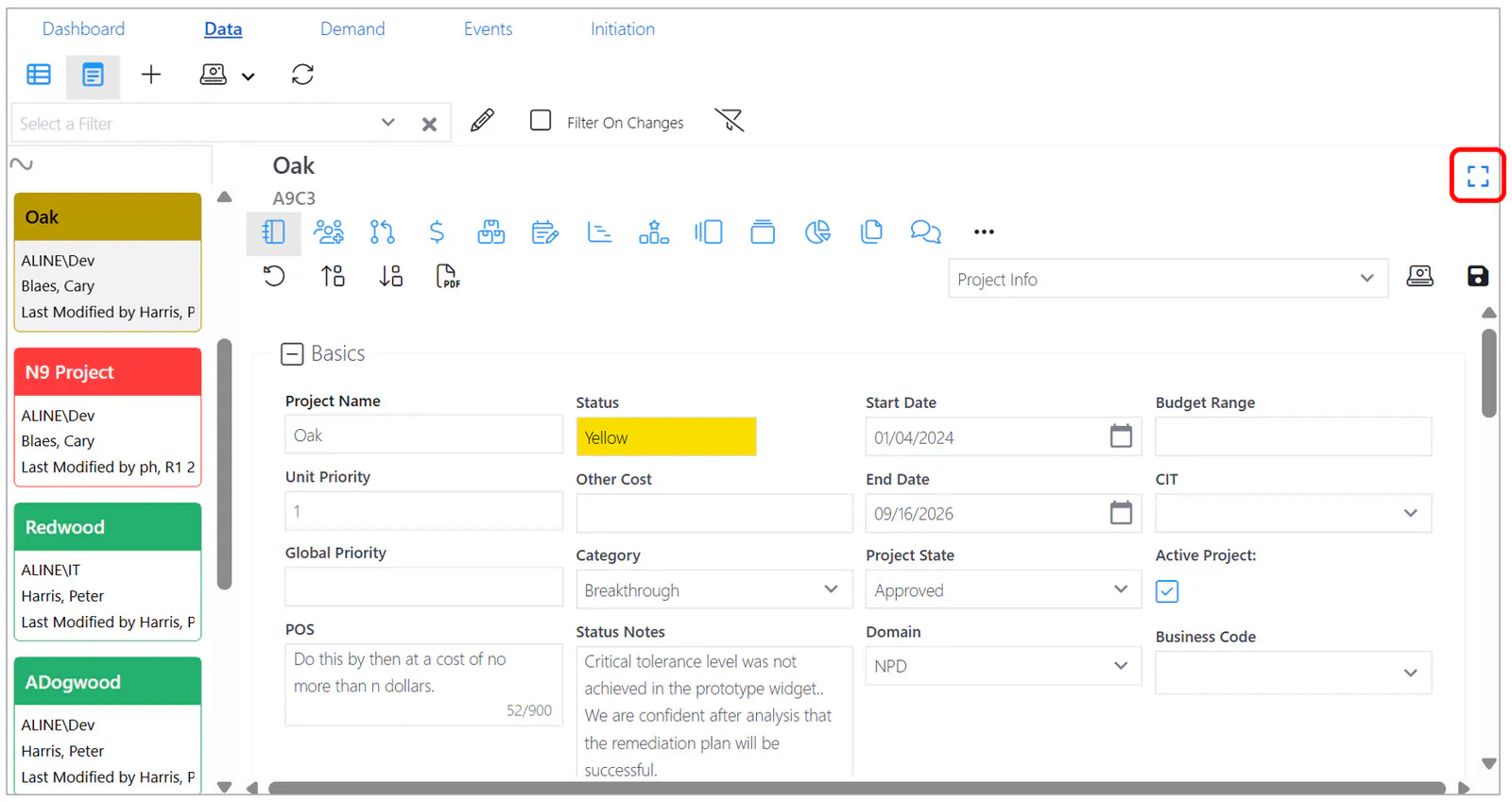
Task: Open the Gantt chart icon
Action: [599, 231]
